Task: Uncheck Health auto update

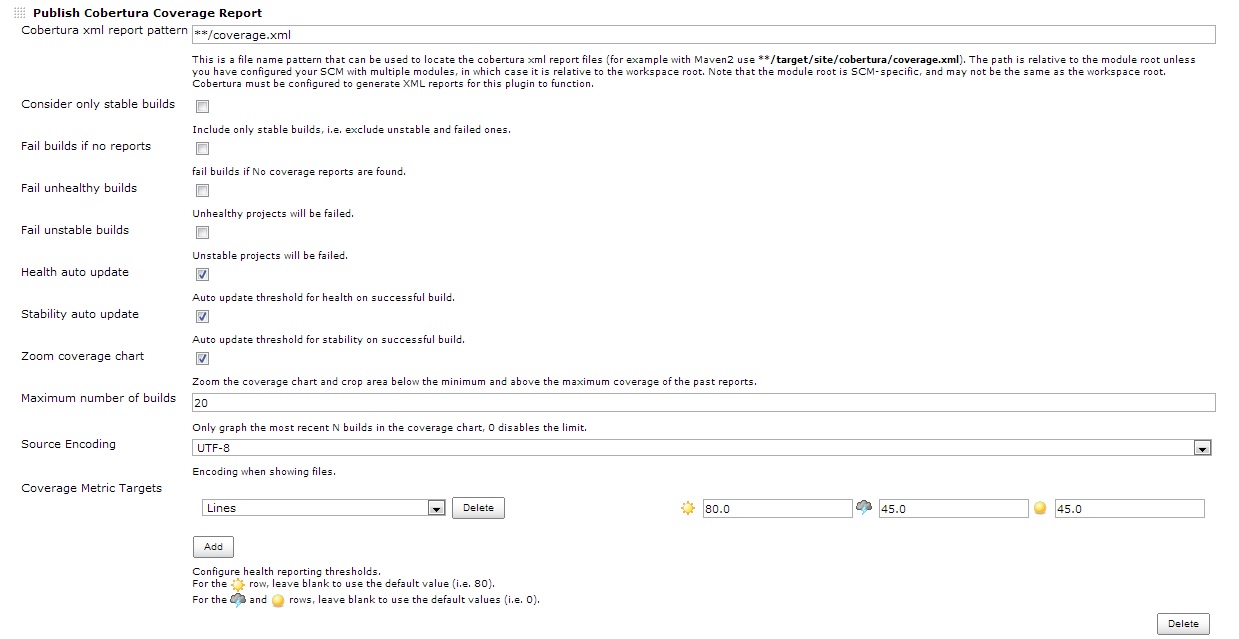Action: pos(202,274)
